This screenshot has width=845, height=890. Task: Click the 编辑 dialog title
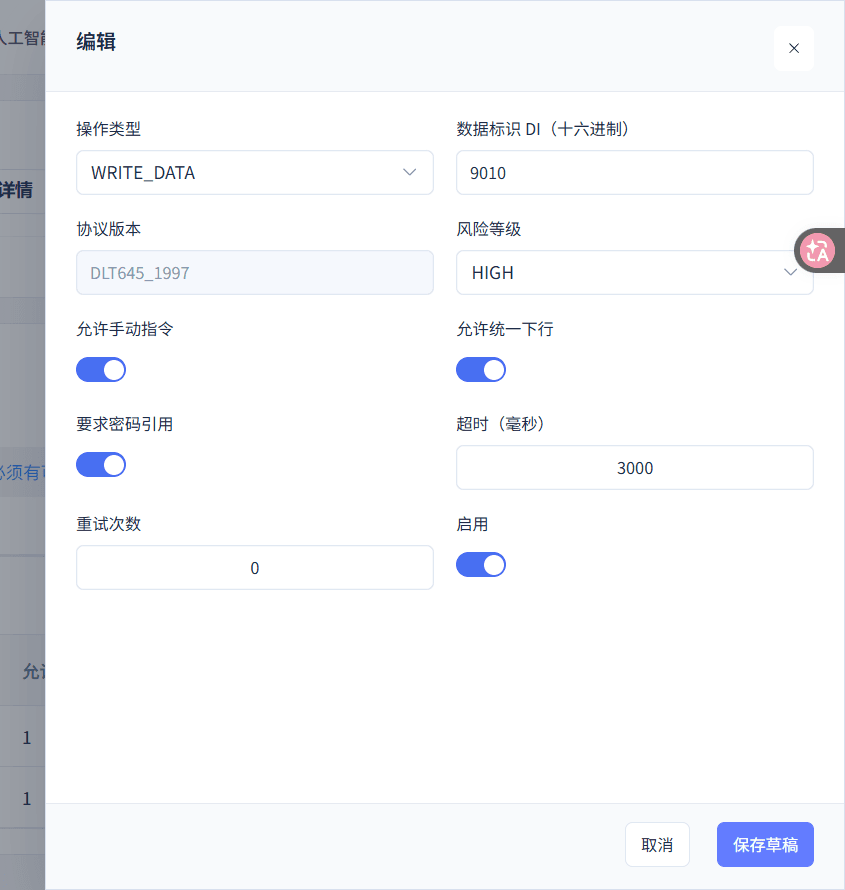[x=96, y=42]
